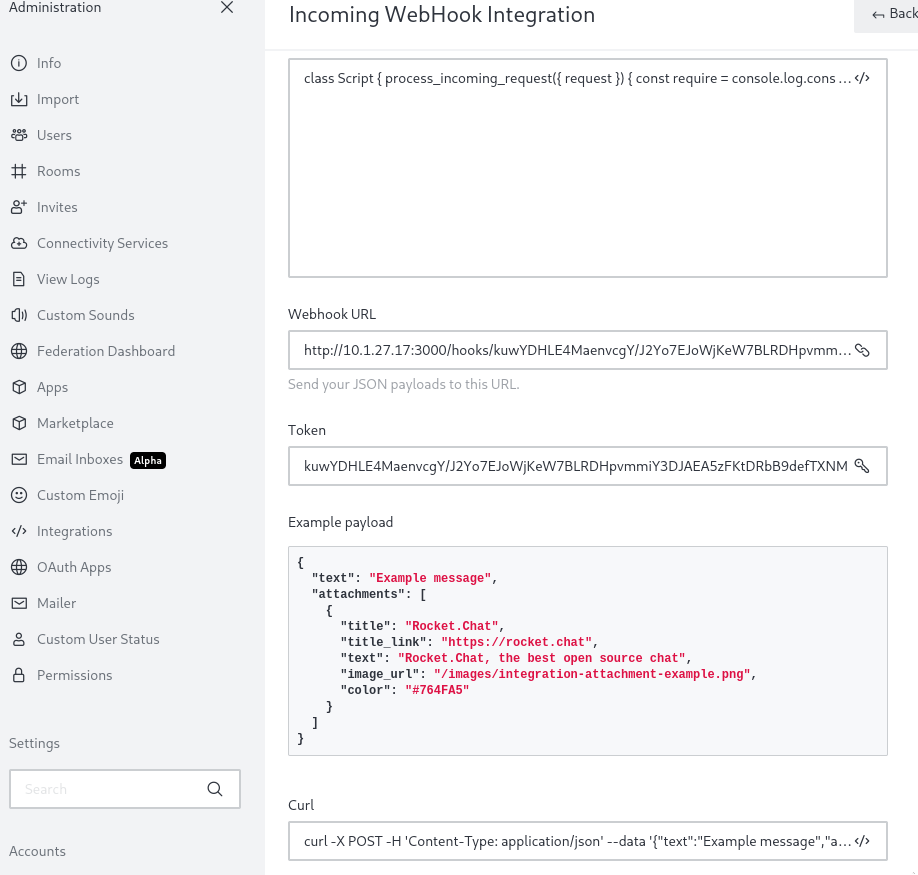Click the 'Send your JSON payloads to this URL.' hint
Screen dimensions: 918x875
pos(403,385)
